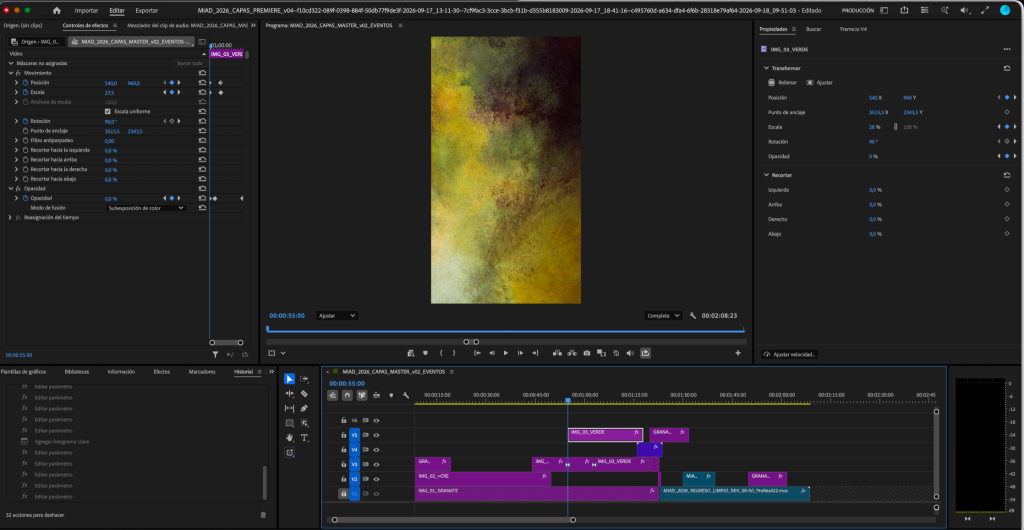
Task: Open the Exportar workspace tab
Action: (x=146, y=10)
